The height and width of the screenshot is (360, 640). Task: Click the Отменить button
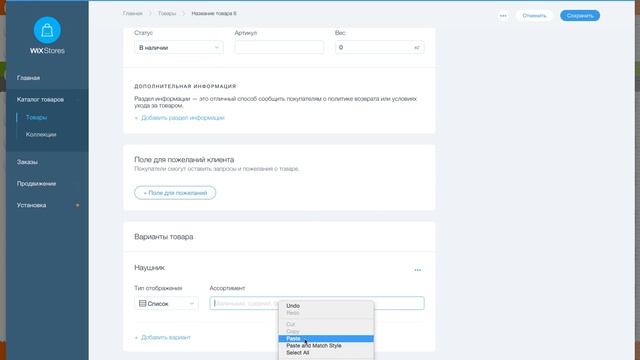pos(534,16)
